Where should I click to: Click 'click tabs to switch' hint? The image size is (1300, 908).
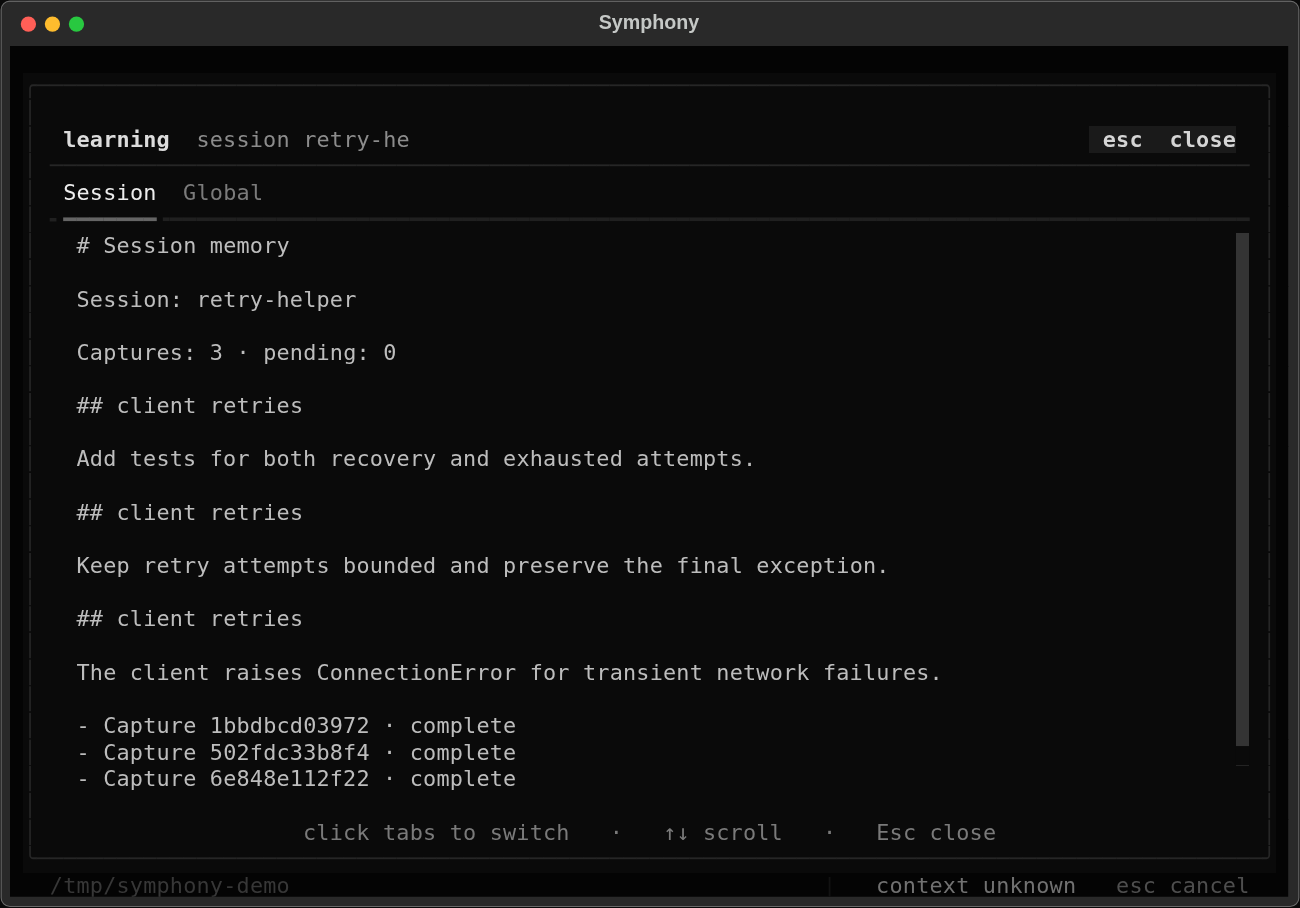click(x=436, y=833)
